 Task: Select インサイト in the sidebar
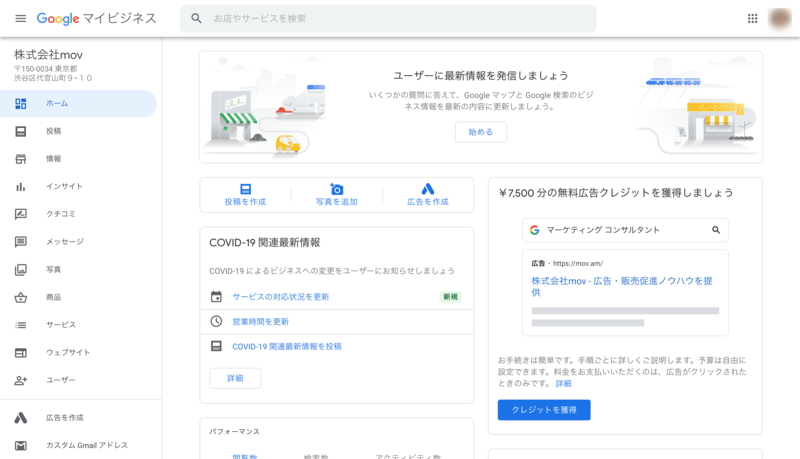[78, 187]
